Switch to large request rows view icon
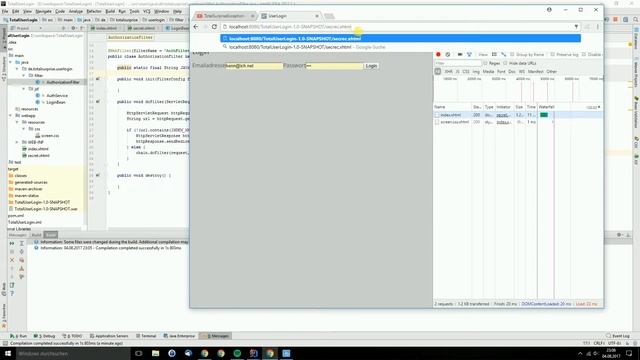This screenshot has height=360, width=640. tap(494, 54)
